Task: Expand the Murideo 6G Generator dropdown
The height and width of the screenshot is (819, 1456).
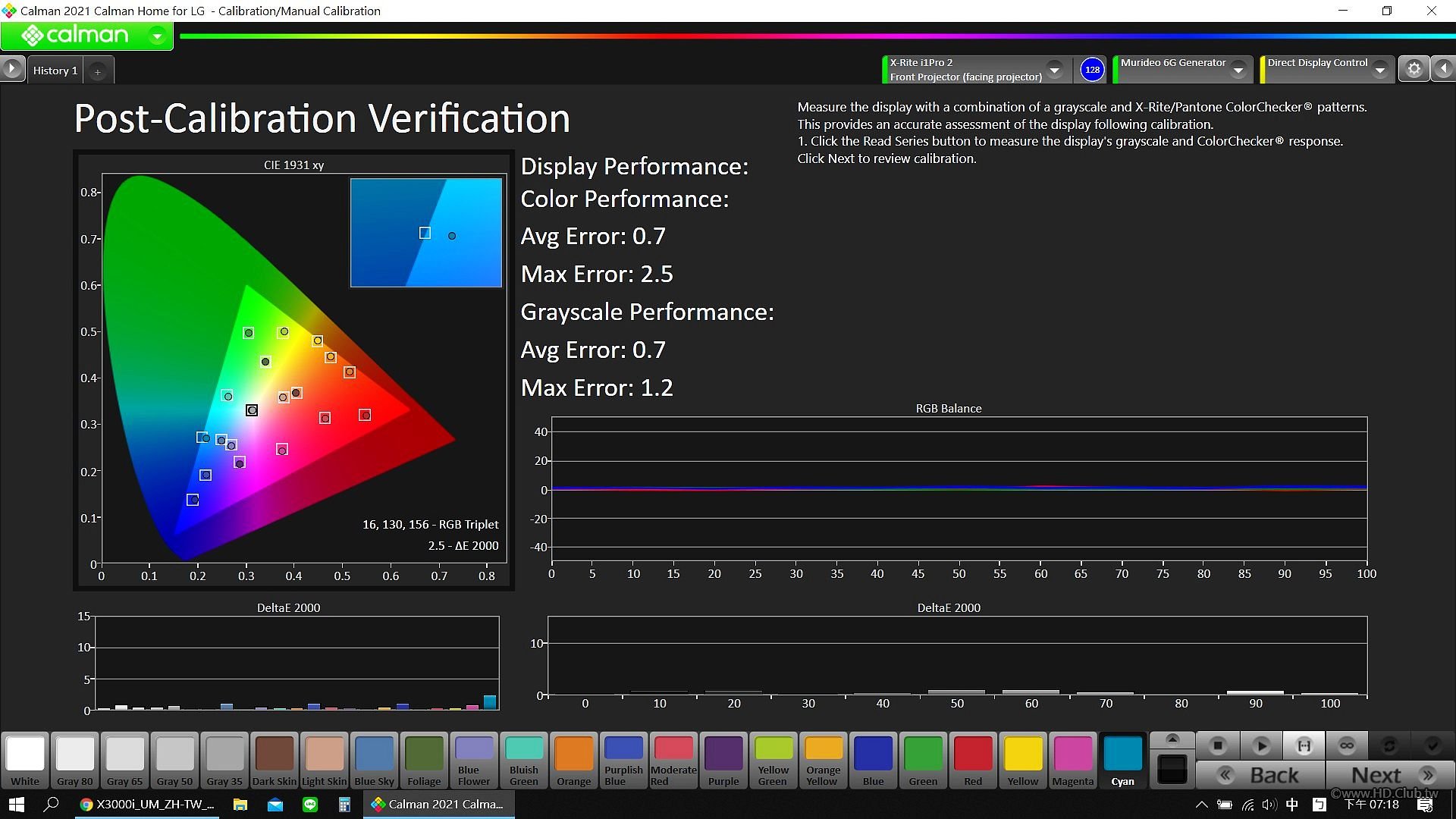Action: point(1238,70)
